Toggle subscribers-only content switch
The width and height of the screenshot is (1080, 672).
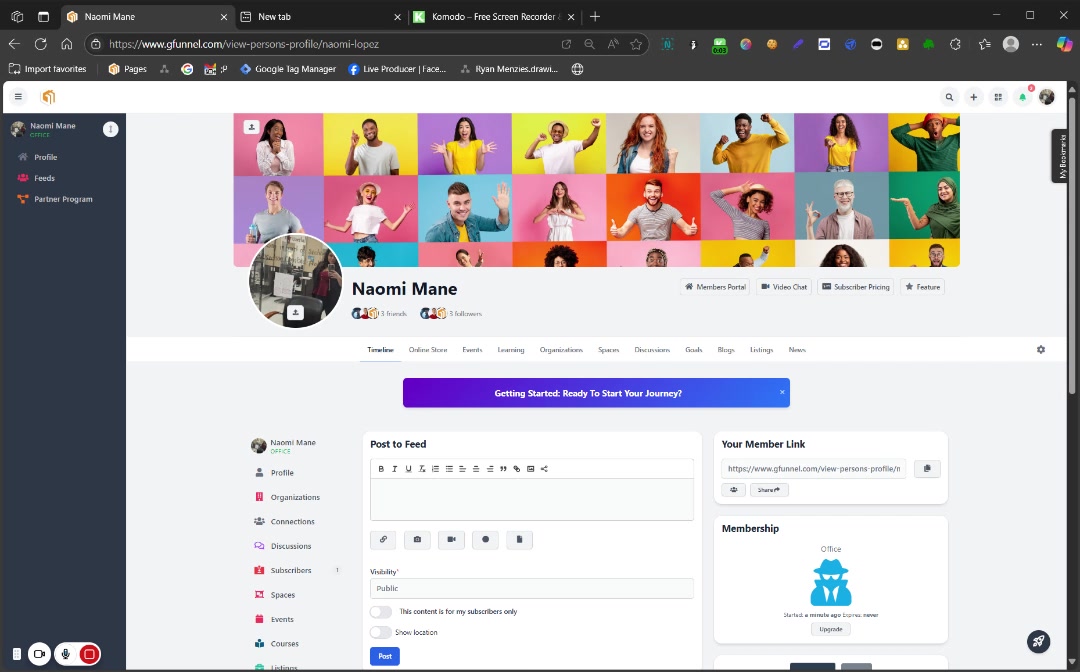pos(380,612)
